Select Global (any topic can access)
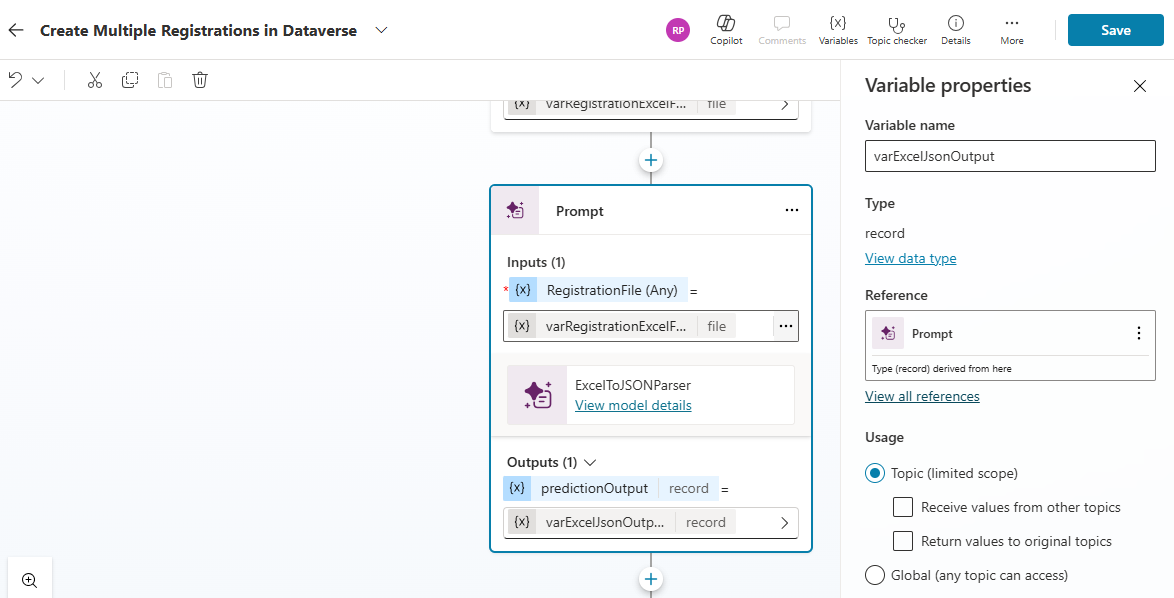This screenshot has width=1174, height=598. point(875,575)
